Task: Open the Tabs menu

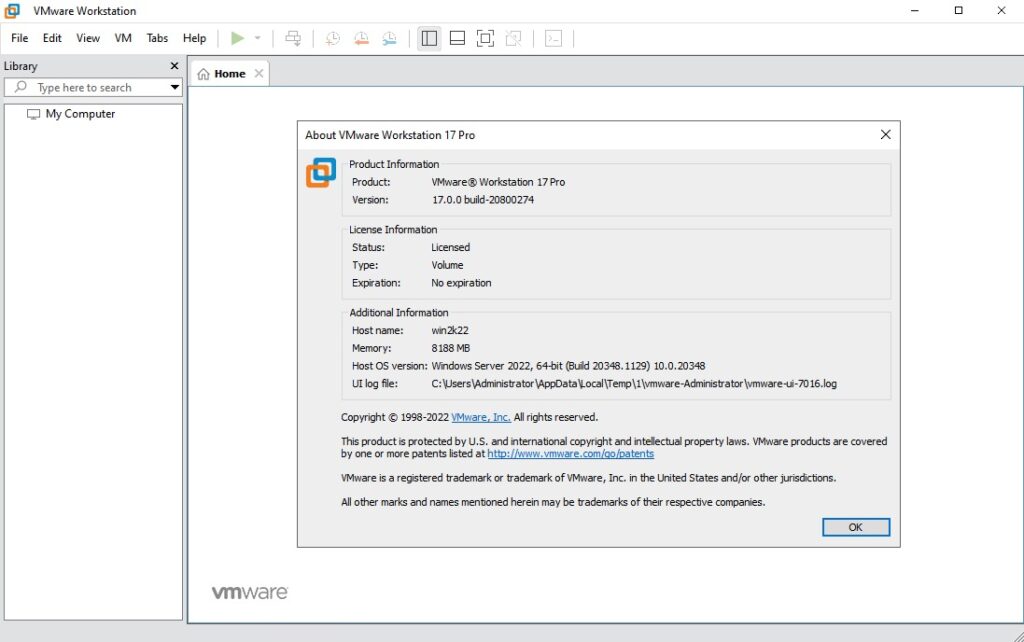Action: click(x=157, y=38)
